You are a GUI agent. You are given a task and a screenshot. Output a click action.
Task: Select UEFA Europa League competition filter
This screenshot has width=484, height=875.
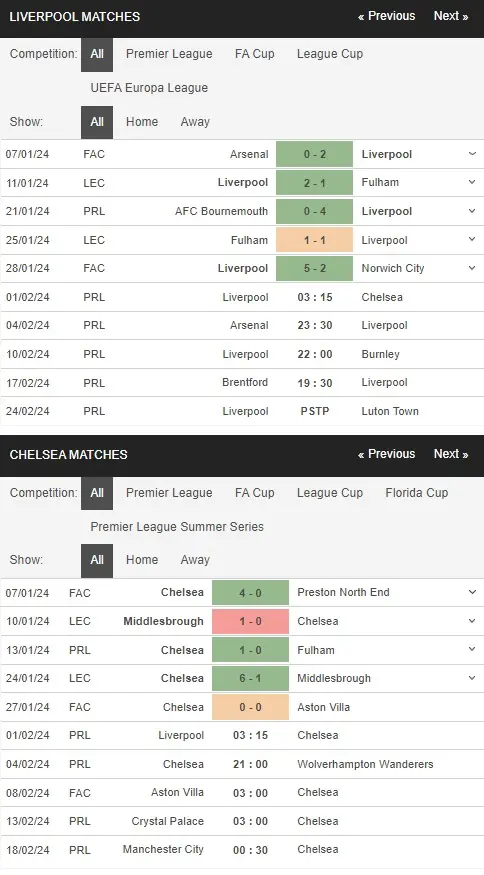(x=149, y=88)
